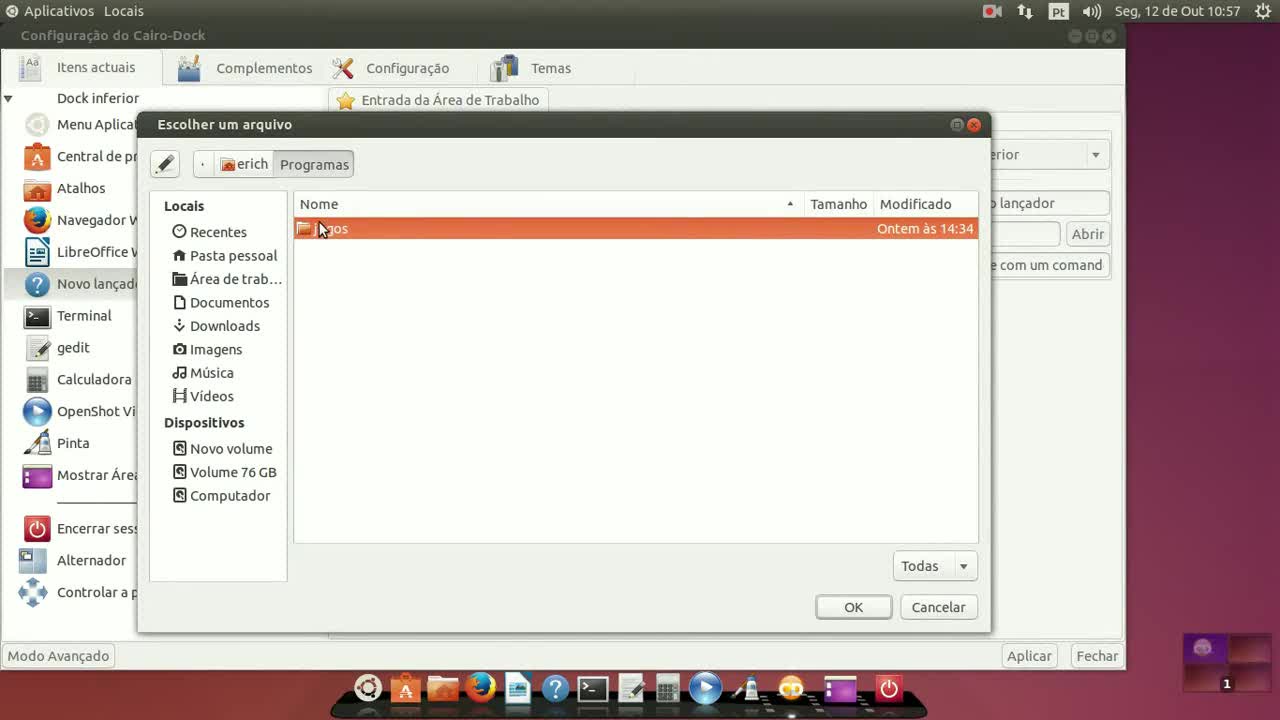Toggle the pencil path-entry button in file dialog
The height and width of the screenshot is (720, 1280).
[165, 164]
